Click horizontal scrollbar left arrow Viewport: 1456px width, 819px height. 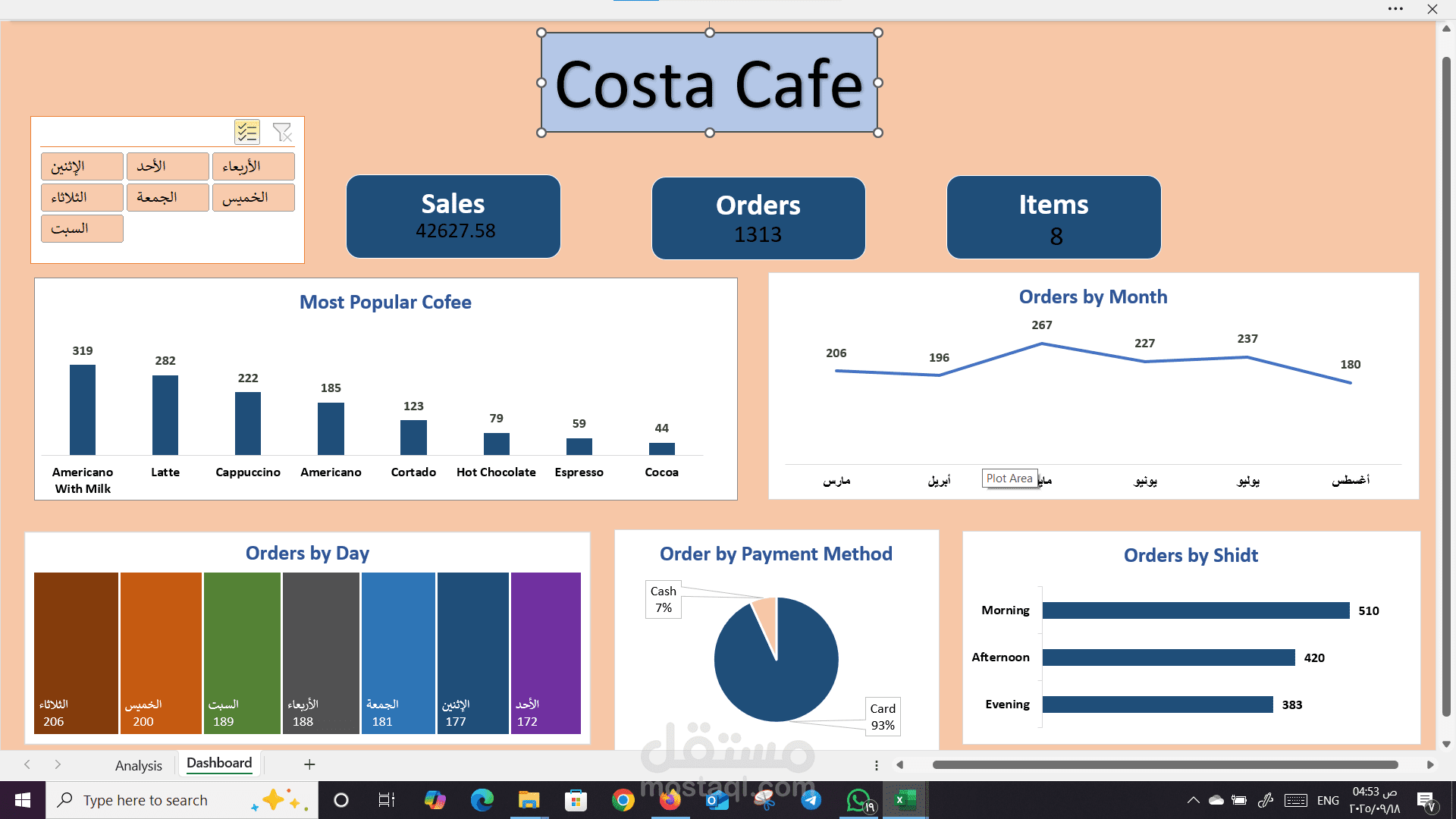coord(900,765)
